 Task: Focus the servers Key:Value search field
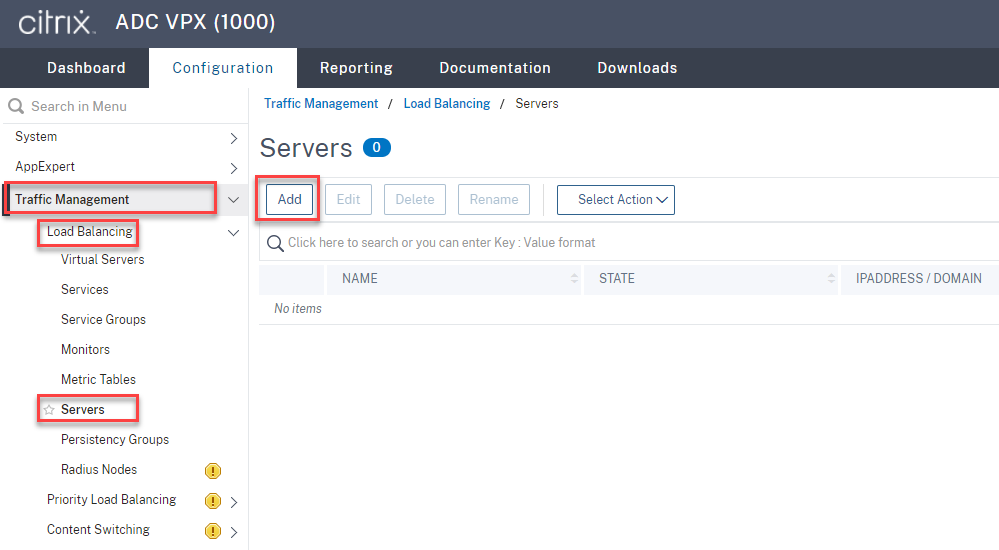[628, 243]
